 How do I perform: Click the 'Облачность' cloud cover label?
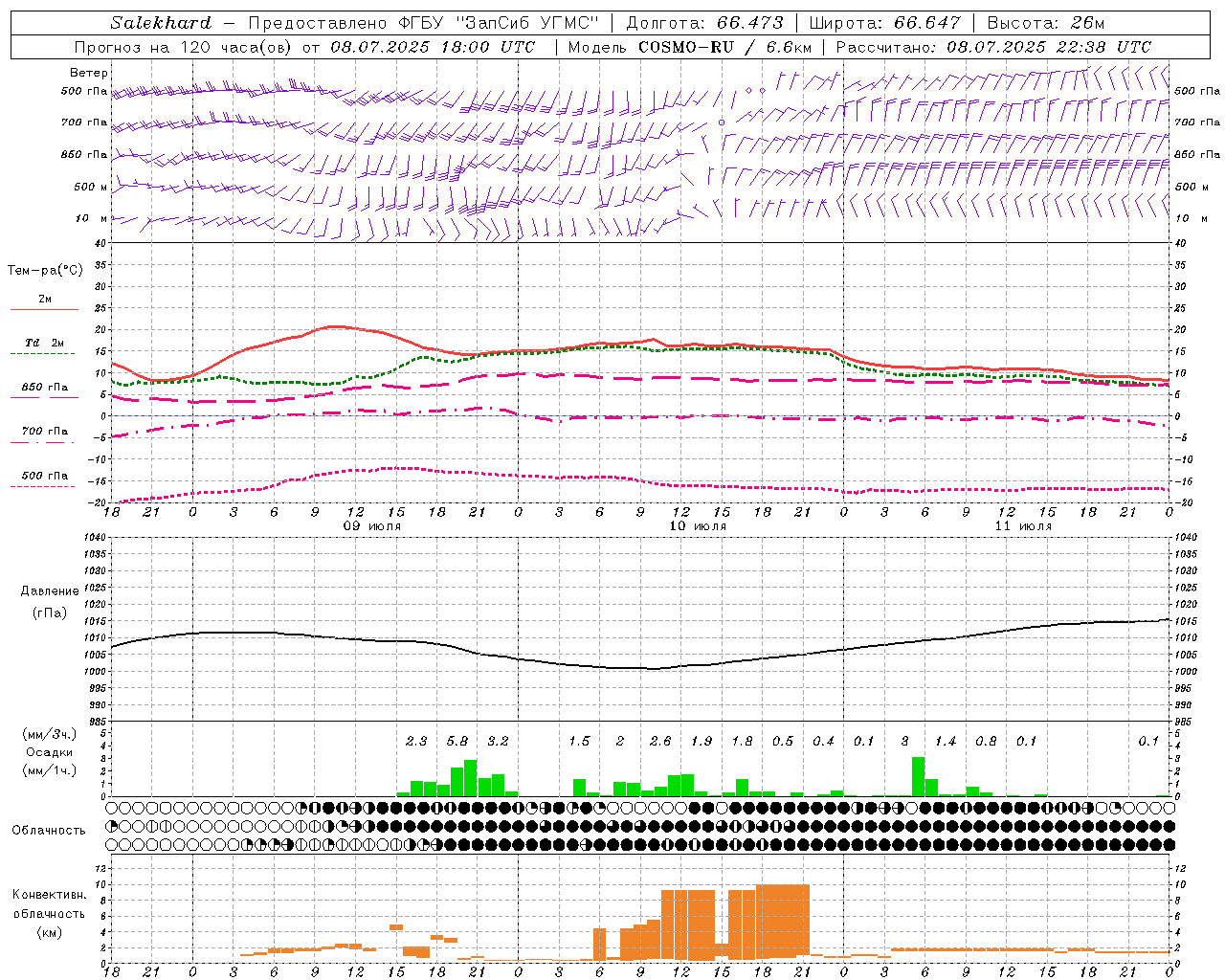[x=49, y=831]
